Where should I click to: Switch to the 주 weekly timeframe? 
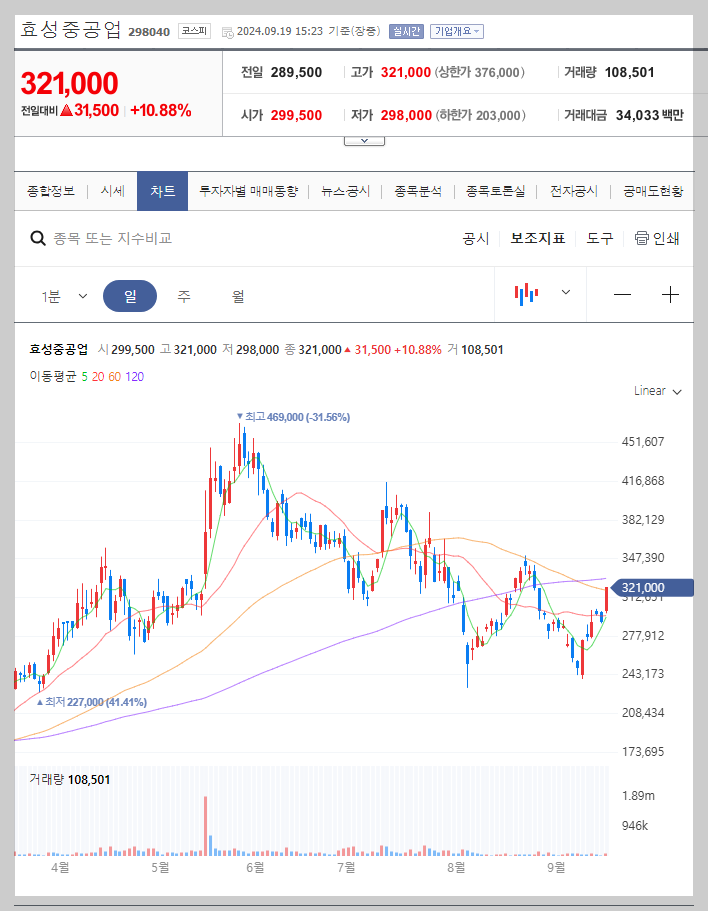182,293
